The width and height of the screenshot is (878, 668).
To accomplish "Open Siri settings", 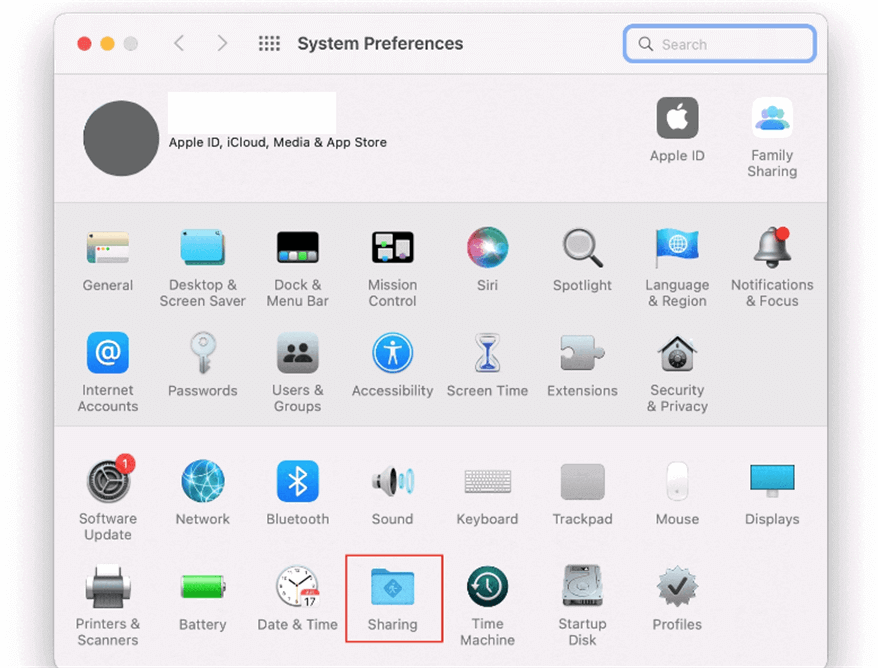I will point(487,258).
